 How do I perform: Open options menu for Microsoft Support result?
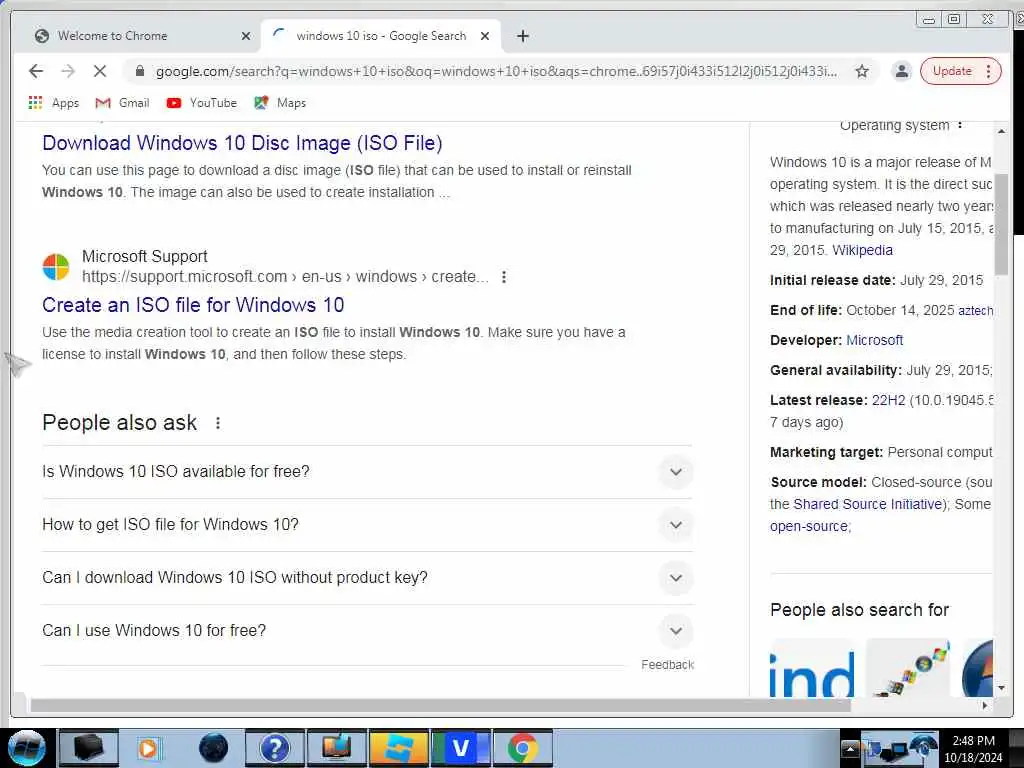(x=504, y=277)
